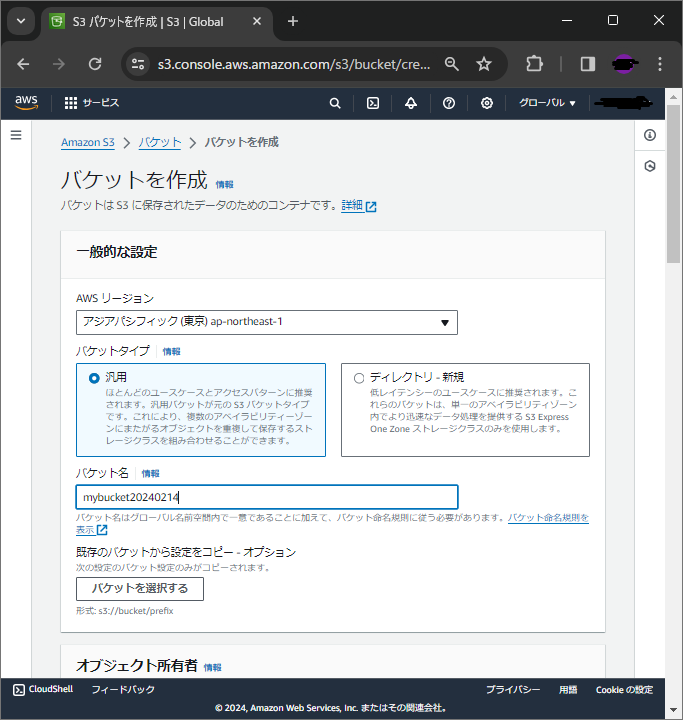
Task: Reload the page
Action: click(95, 64)
